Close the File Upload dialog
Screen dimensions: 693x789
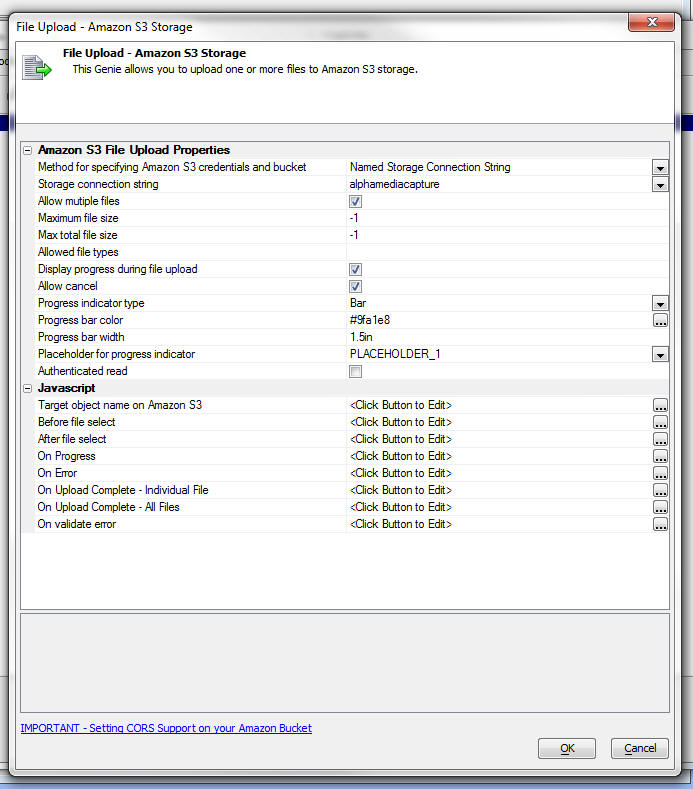[652, 22]
